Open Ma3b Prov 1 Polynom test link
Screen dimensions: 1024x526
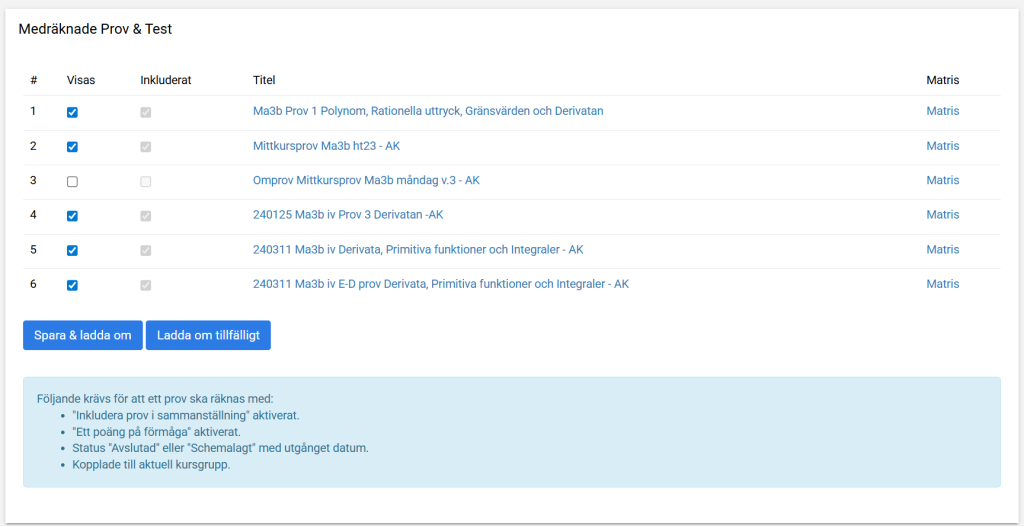pos(427,111)
